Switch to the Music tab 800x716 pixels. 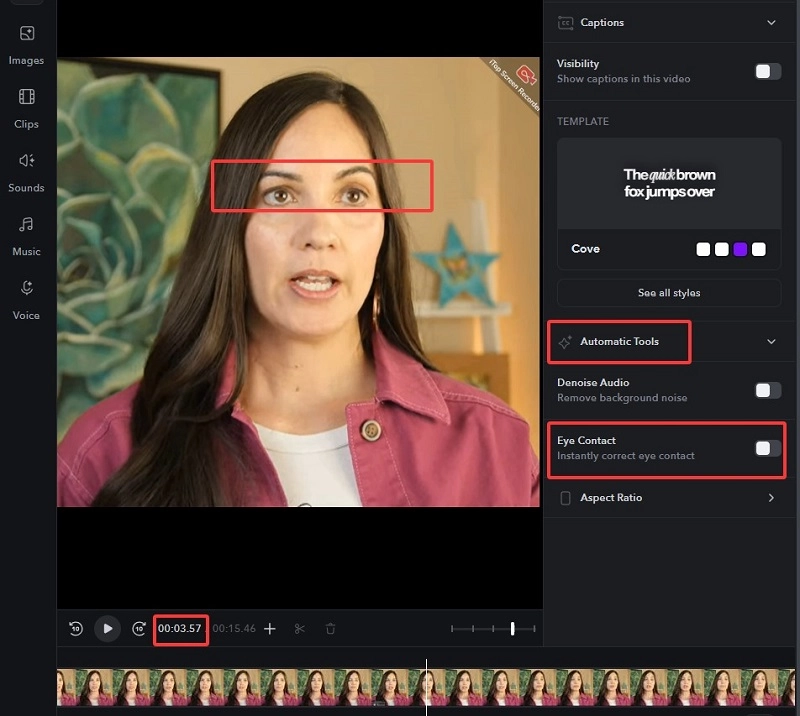click(x=26, y=236)
